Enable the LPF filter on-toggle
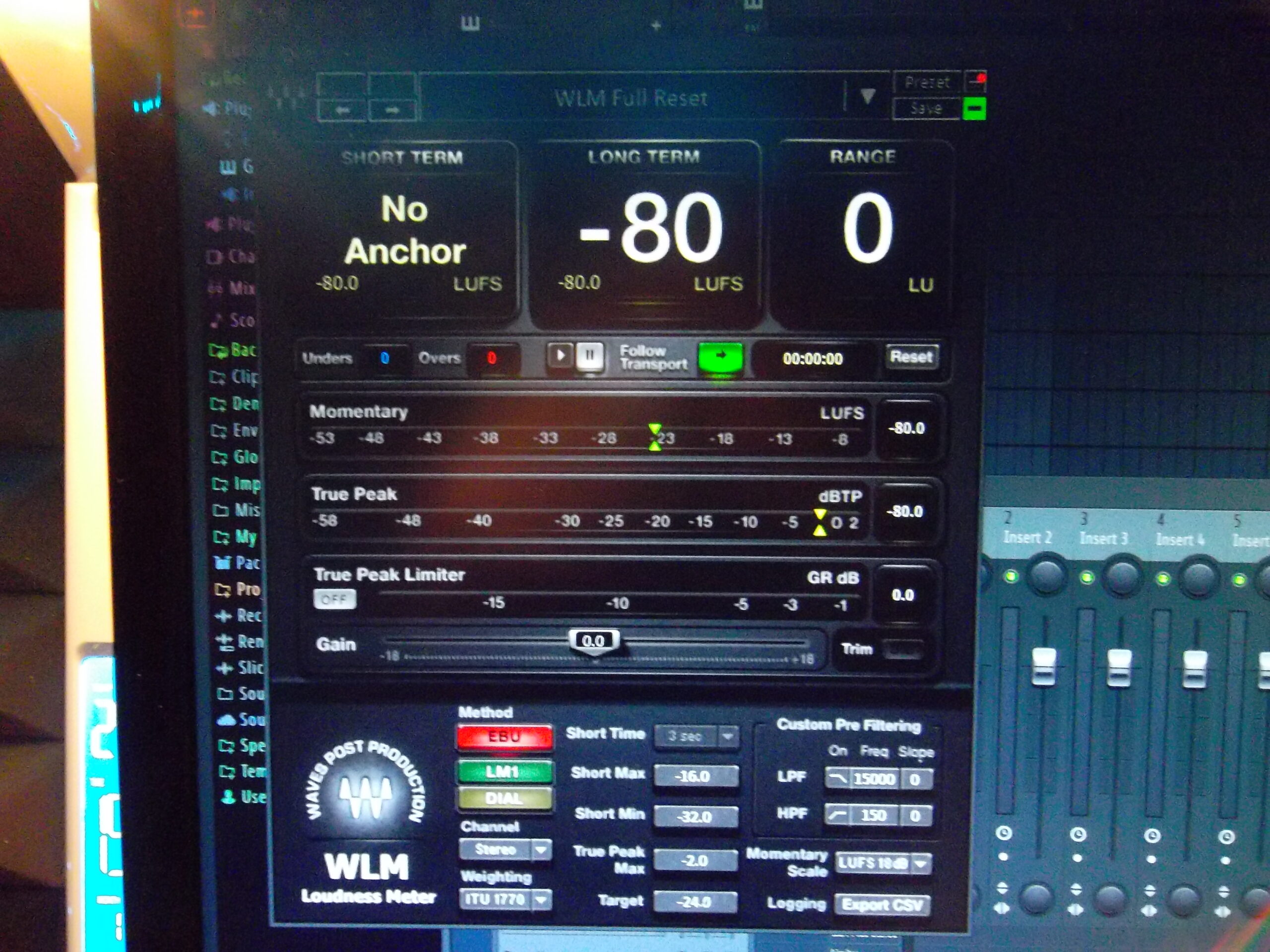Screen dimensions: 1270x952 click(838, 778)
